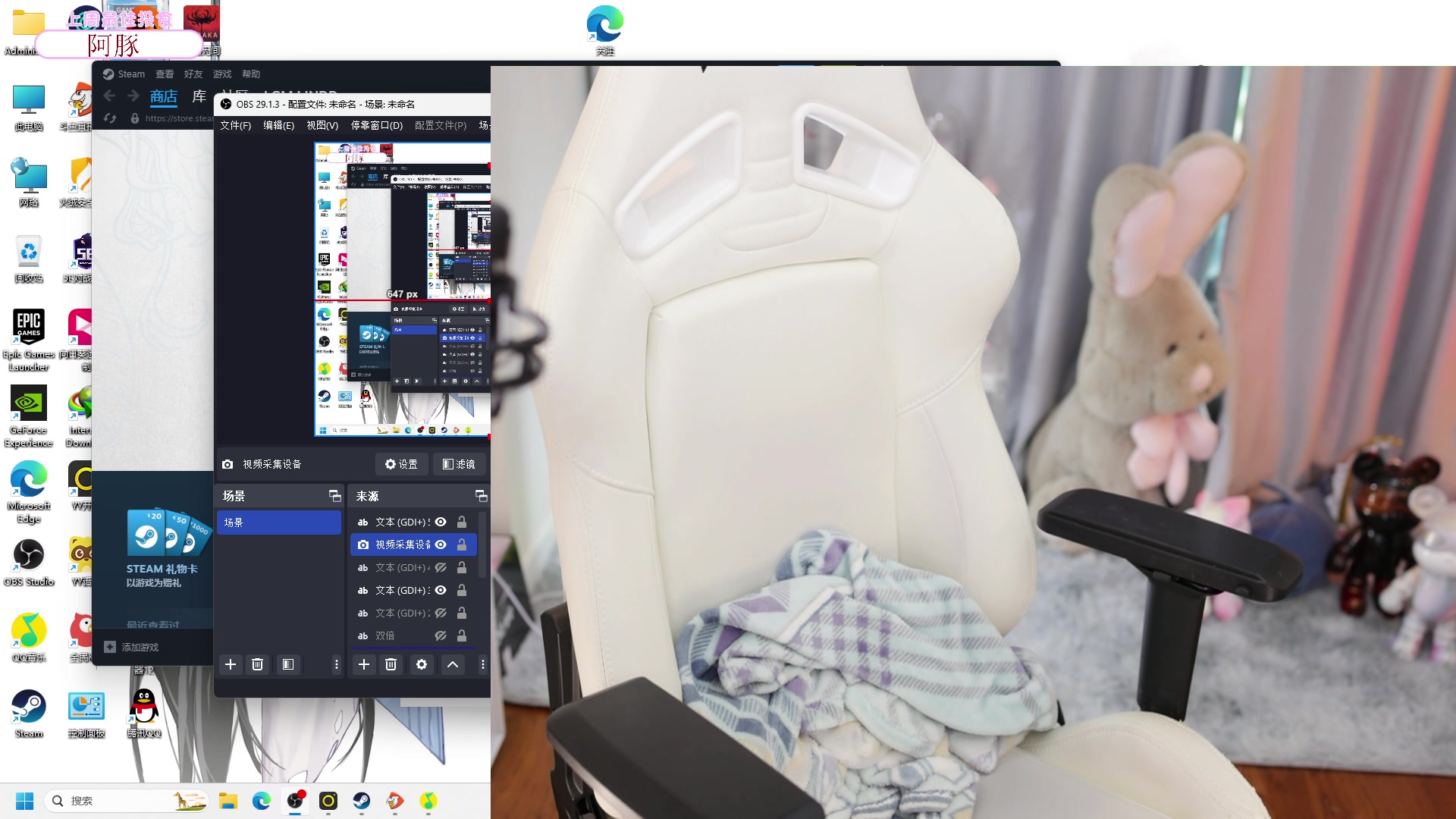Add a new scene with plus button
The image size is (1456, 819).
click(x=231, y=664)
